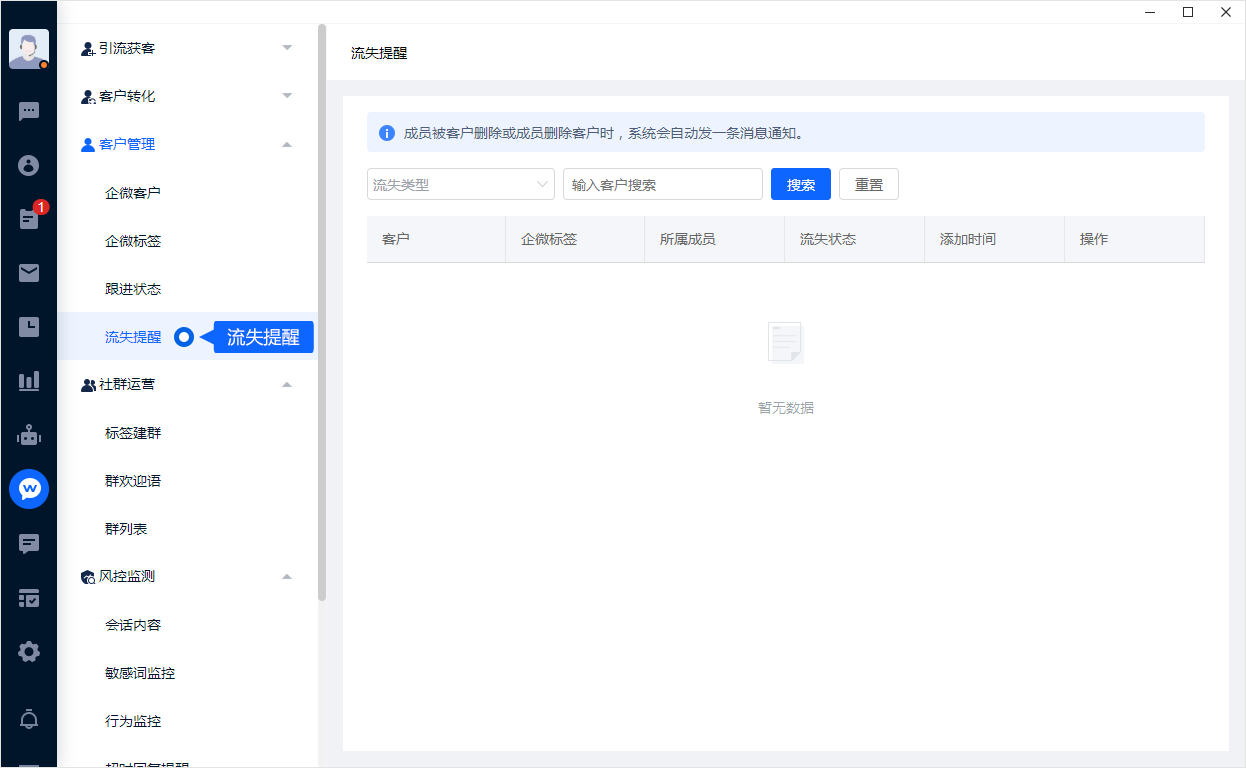Expand the 引流获客 menu section
The width and height of the screenshot is (1246, 768).
(287, 48)
